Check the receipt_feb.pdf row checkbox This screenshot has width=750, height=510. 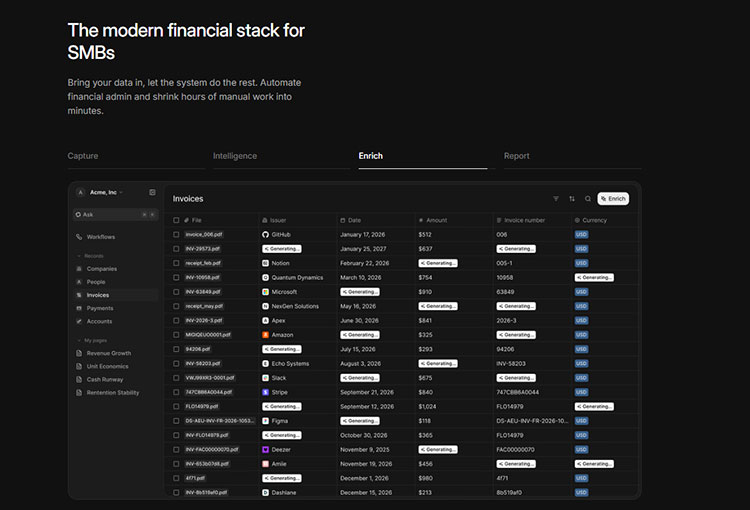pyautogui.click(x=176, y=263)
